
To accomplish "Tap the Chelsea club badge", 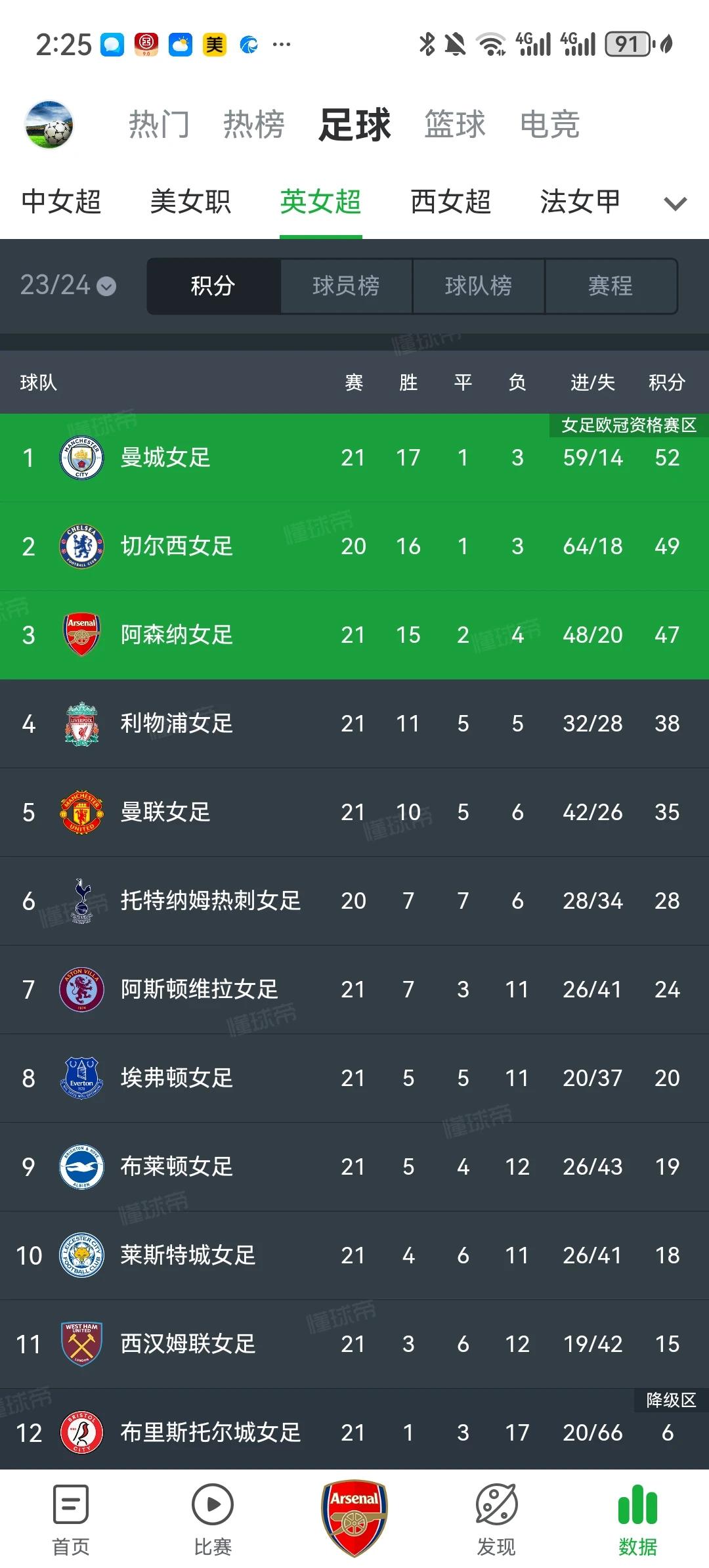I will tap(81, 546).
